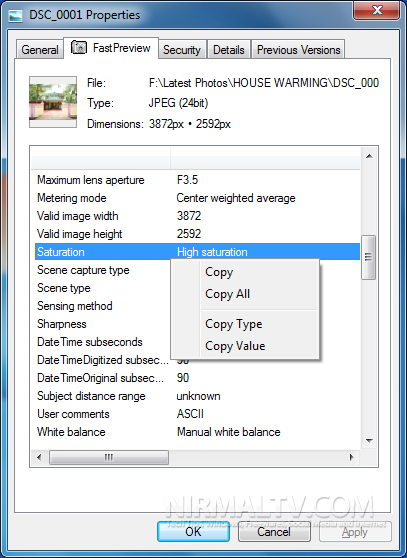Viewport: 407px width, 558px height.
Task: Click the down arrow on the vertical scrollbar
Action: [369, 441]
